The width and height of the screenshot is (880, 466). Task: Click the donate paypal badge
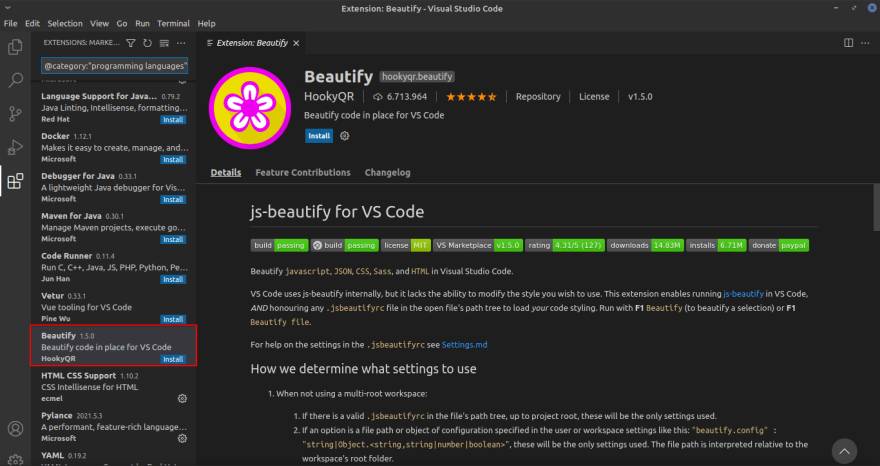pos(779,245)
